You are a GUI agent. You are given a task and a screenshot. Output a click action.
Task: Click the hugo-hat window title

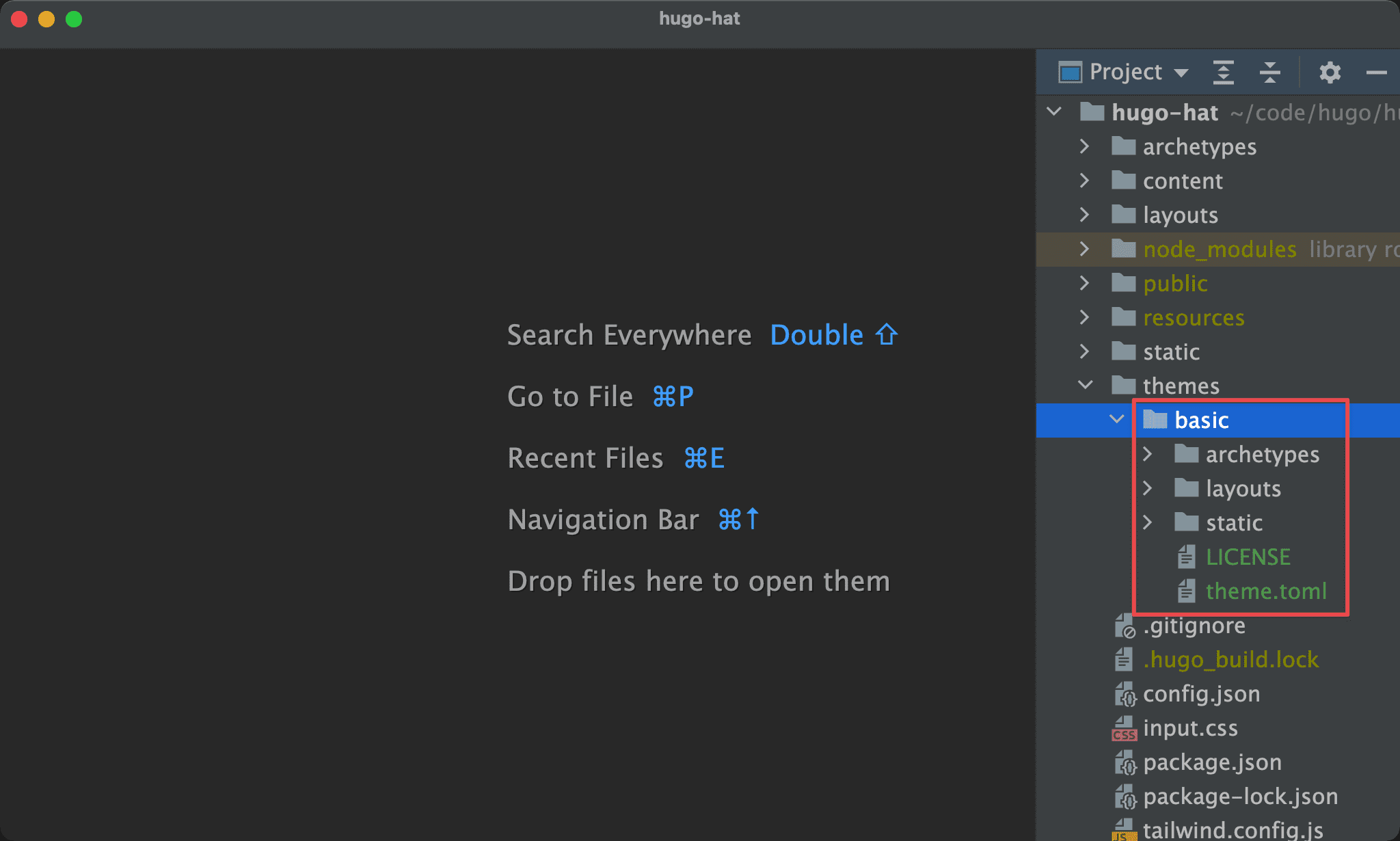coord(699,18)
